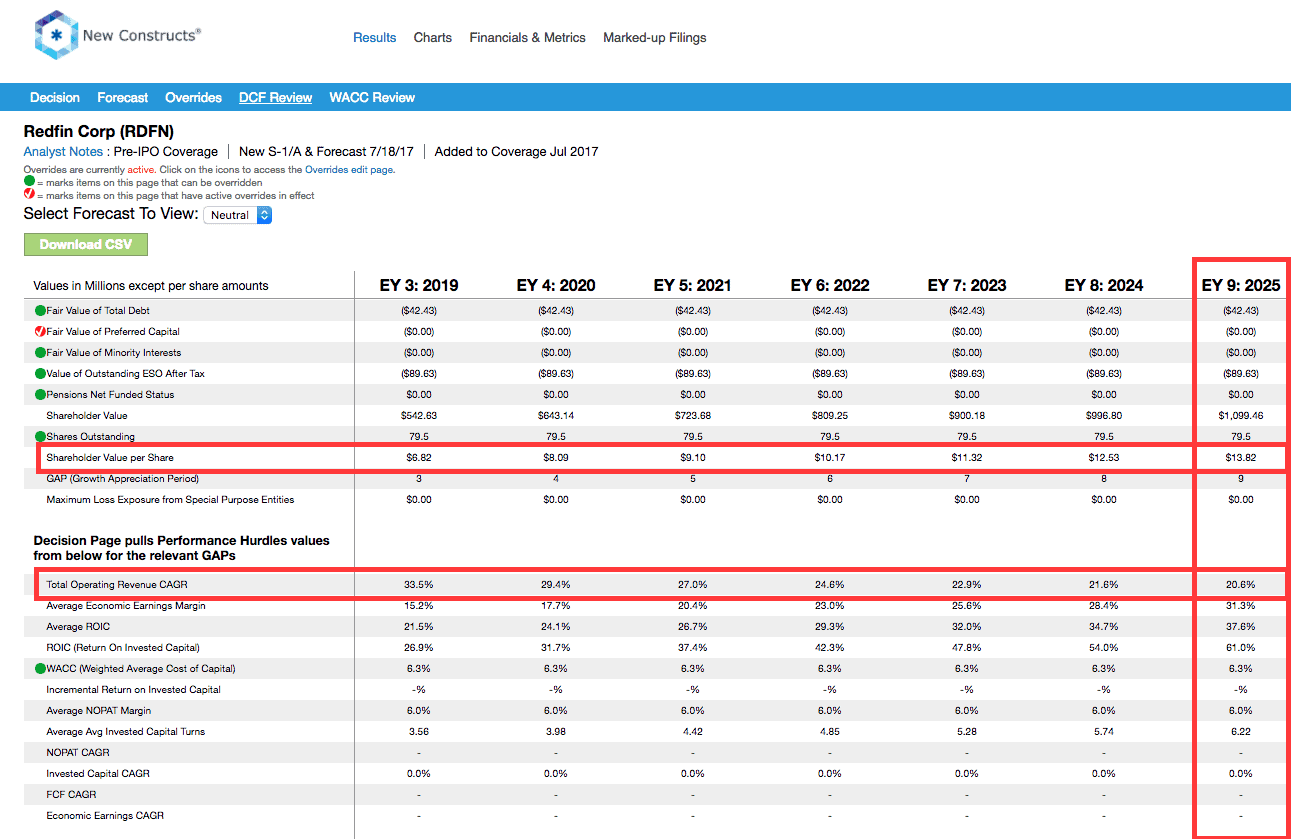Open the Results menu item
The width and height of the screenshot is (1291, 839).
375,37
